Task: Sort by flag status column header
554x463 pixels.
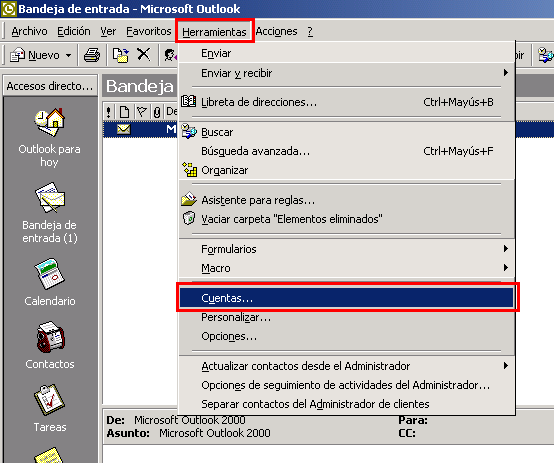Action: click(142, 112)
